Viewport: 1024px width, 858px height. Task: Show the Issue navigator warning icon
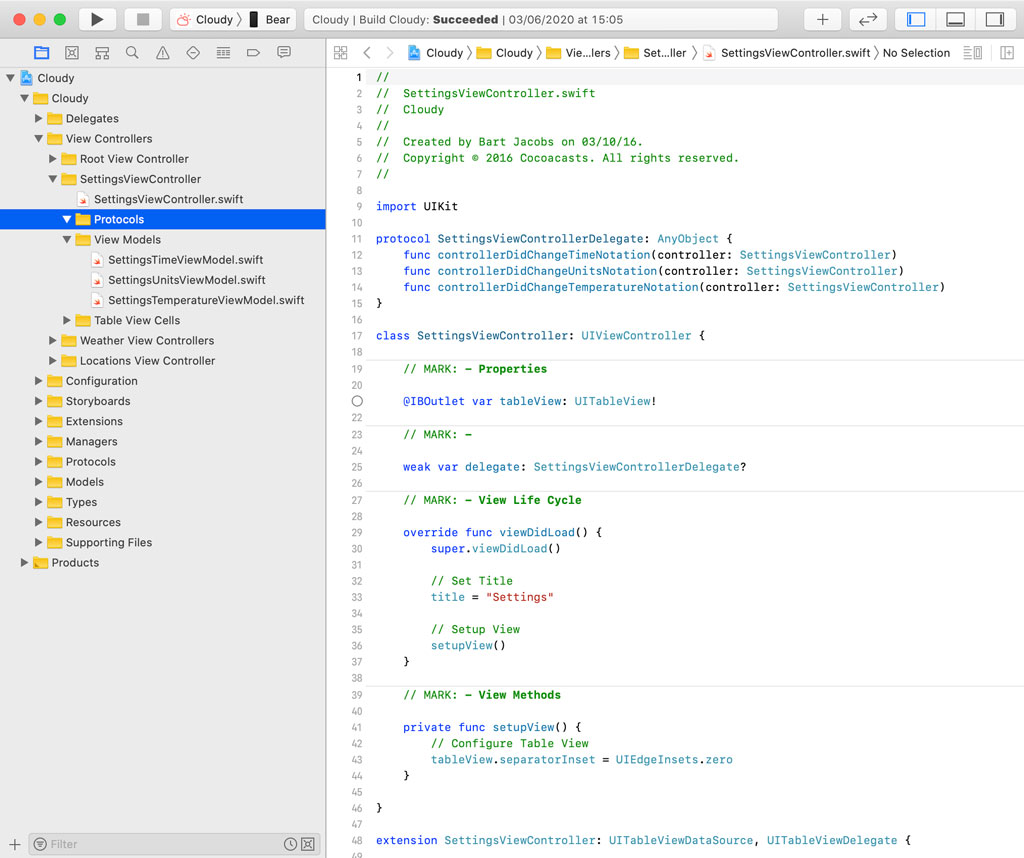162,53
